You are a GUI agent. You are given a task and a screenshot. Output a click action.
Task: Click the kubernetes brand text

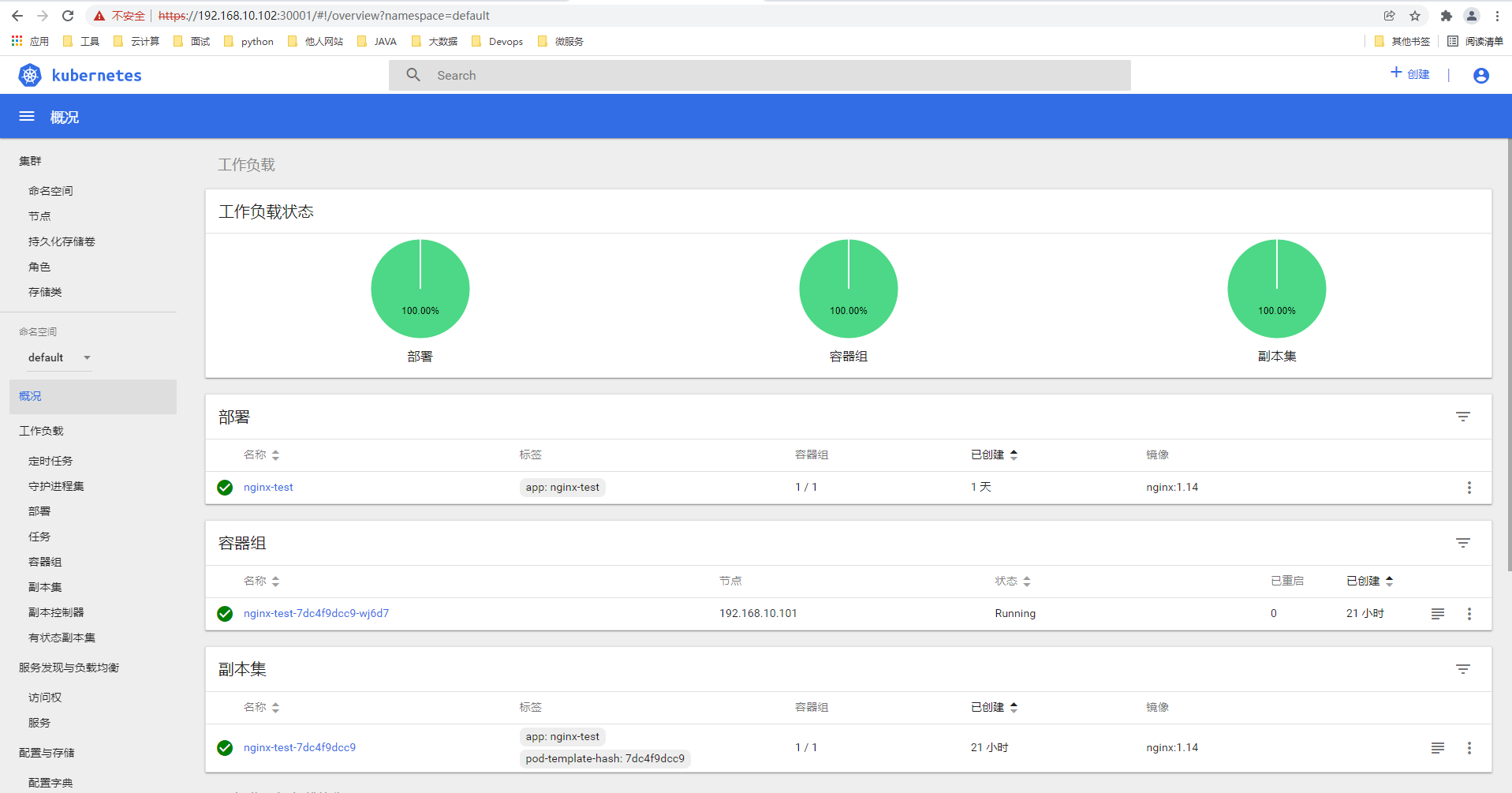(x=96, y=76)
